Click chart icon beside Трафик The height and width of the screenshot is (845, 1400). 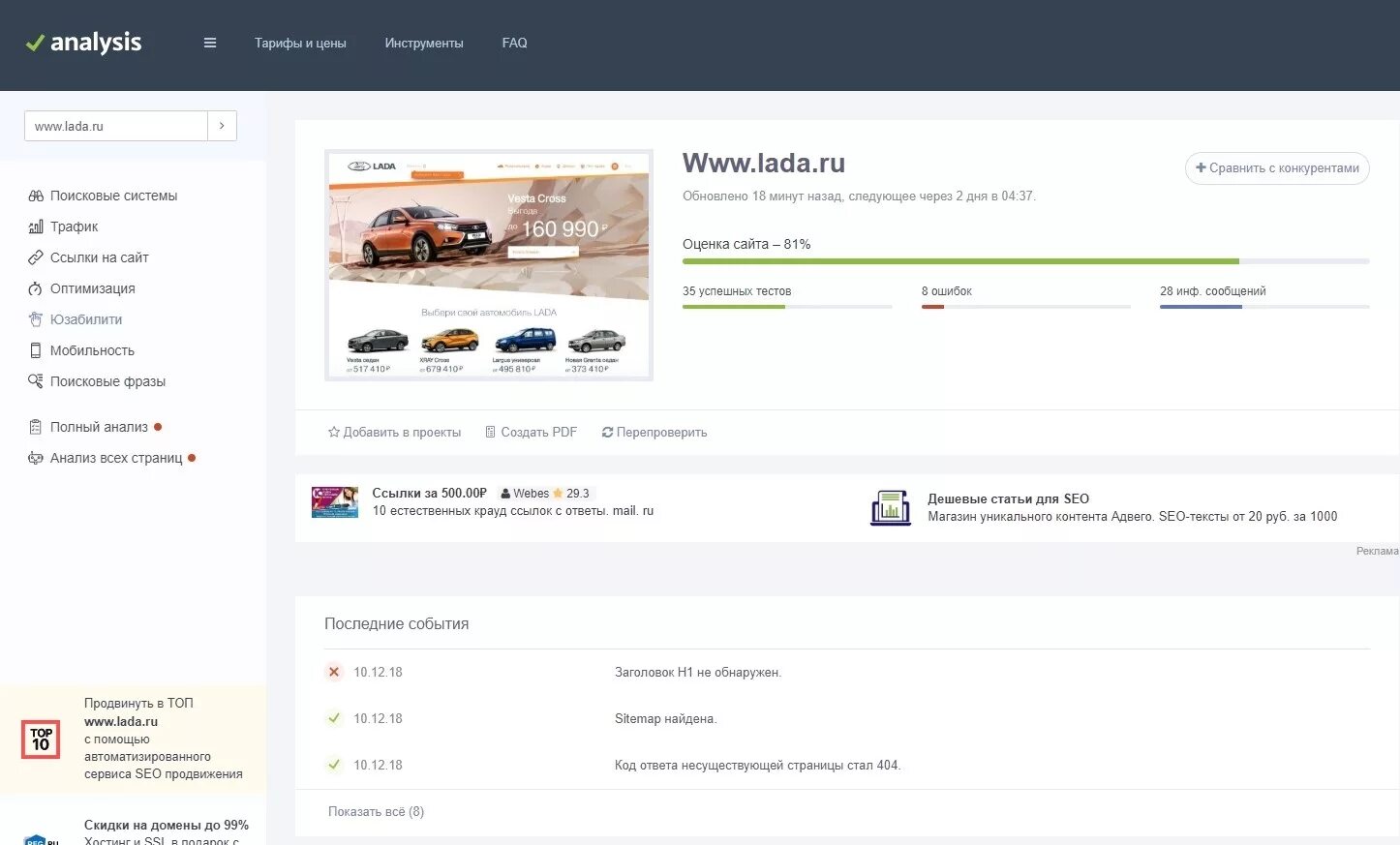(36, 226)
